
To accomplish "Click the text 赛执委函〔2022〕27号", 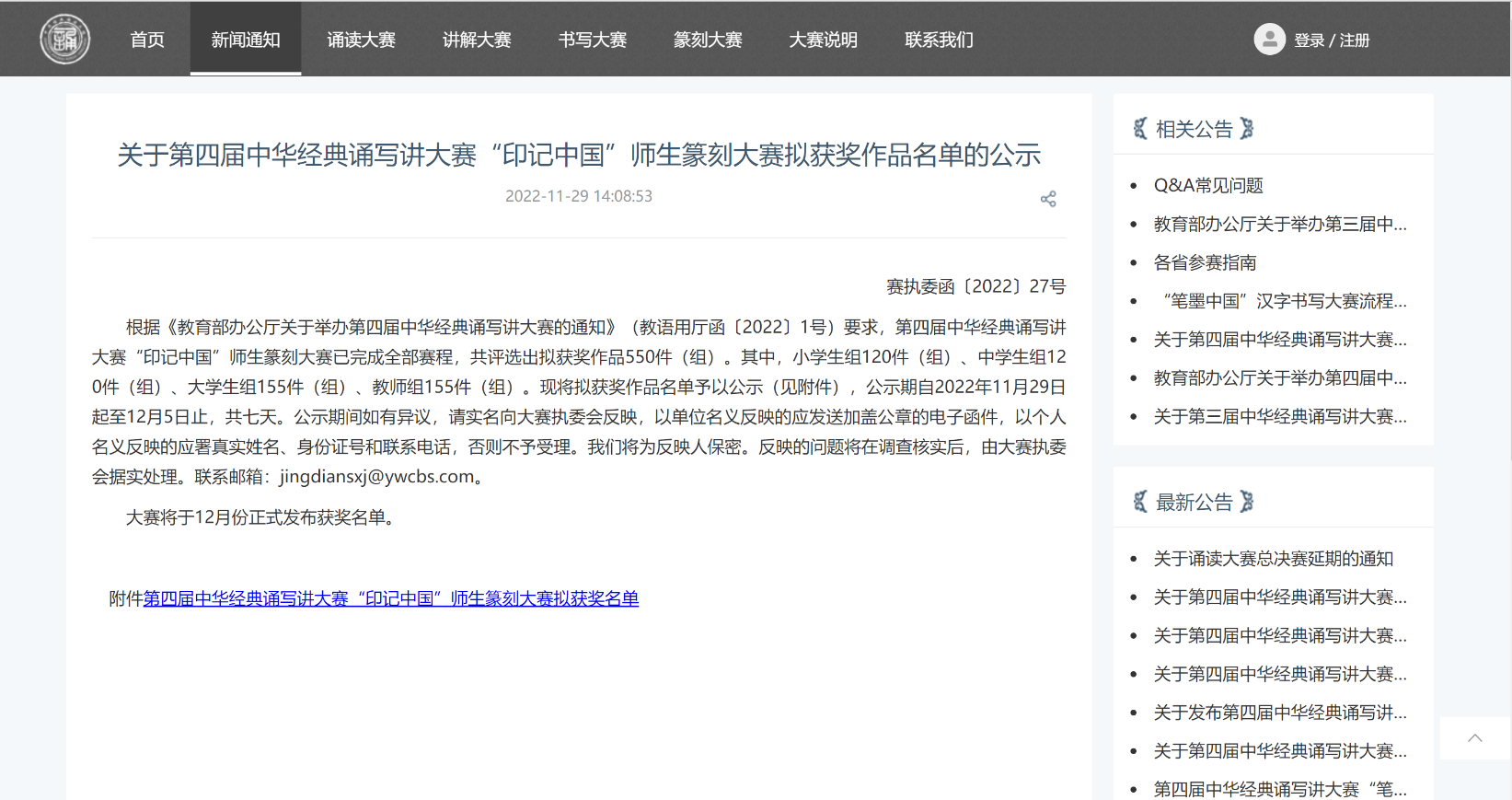I will (x=975, y=286).
